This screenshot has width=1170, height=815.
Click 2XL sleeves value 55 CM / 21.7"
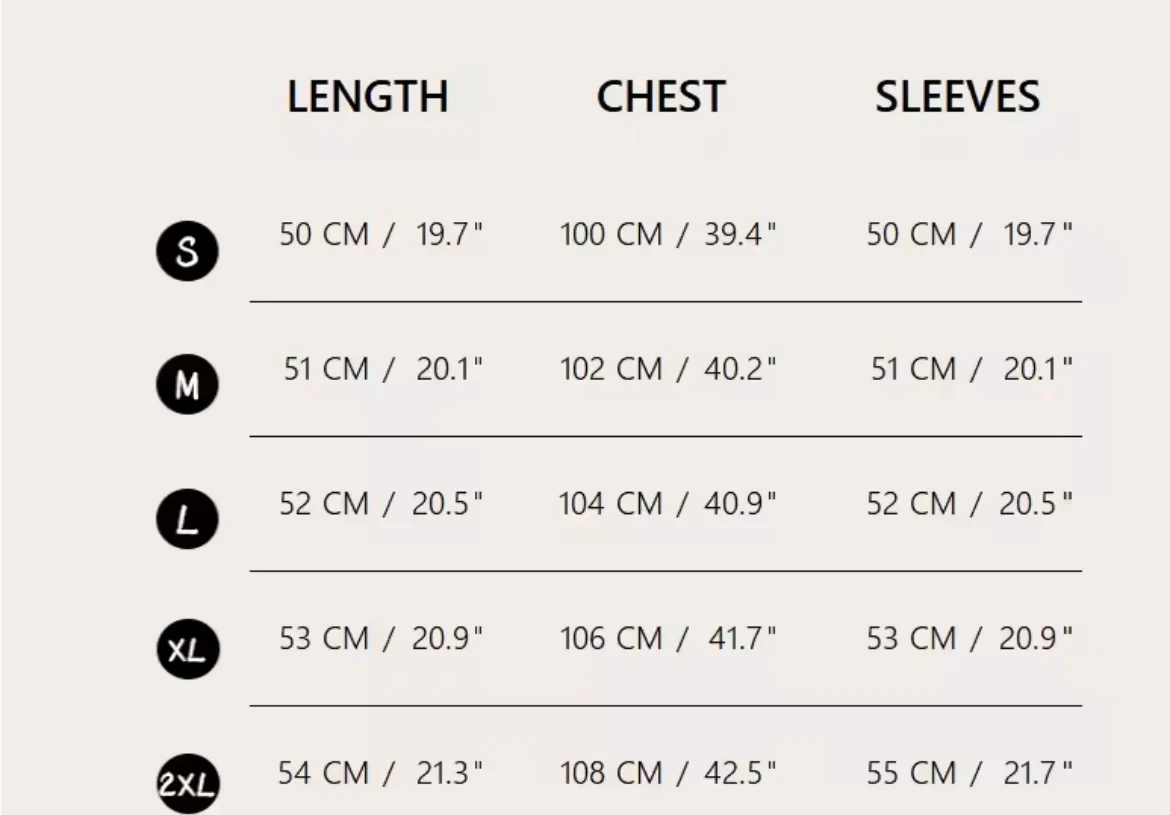[x=969, y=773]
